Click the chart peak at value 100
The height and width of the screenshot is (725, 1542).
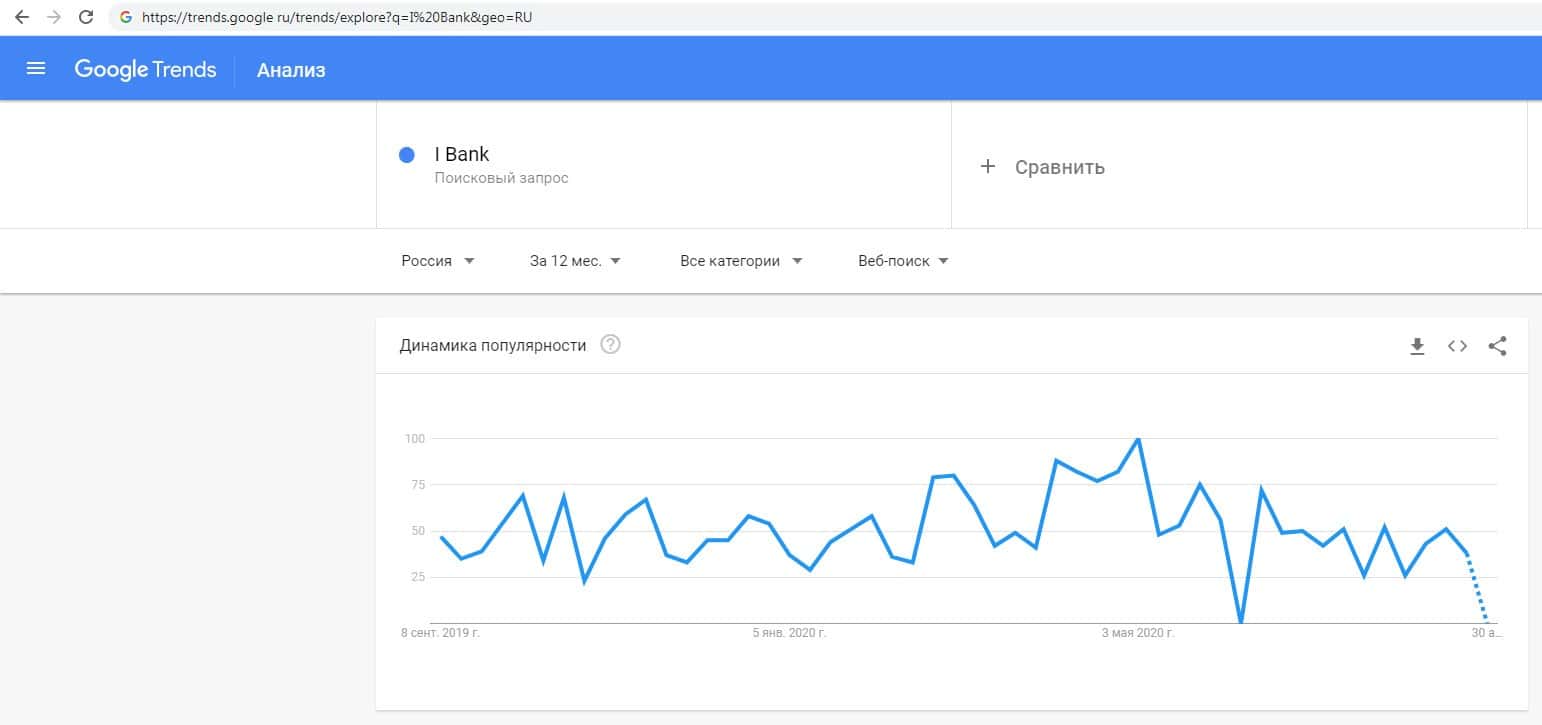(x=1138, y=439)
